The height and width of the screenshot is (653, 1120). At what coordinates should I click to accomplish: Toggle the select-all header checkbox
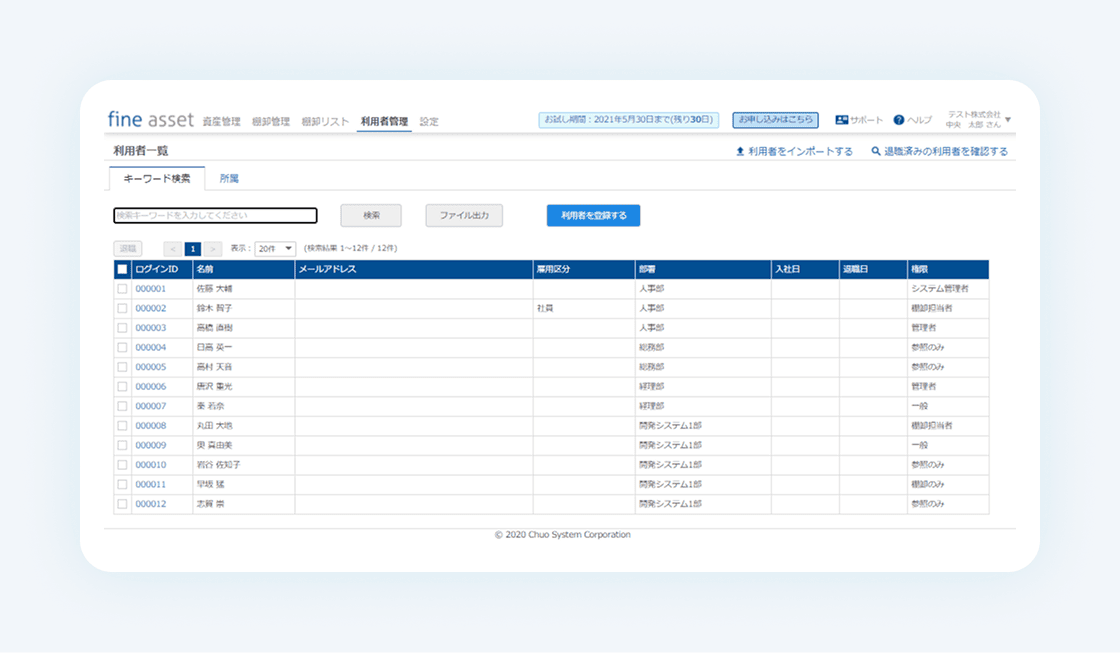tap(122, 269)
